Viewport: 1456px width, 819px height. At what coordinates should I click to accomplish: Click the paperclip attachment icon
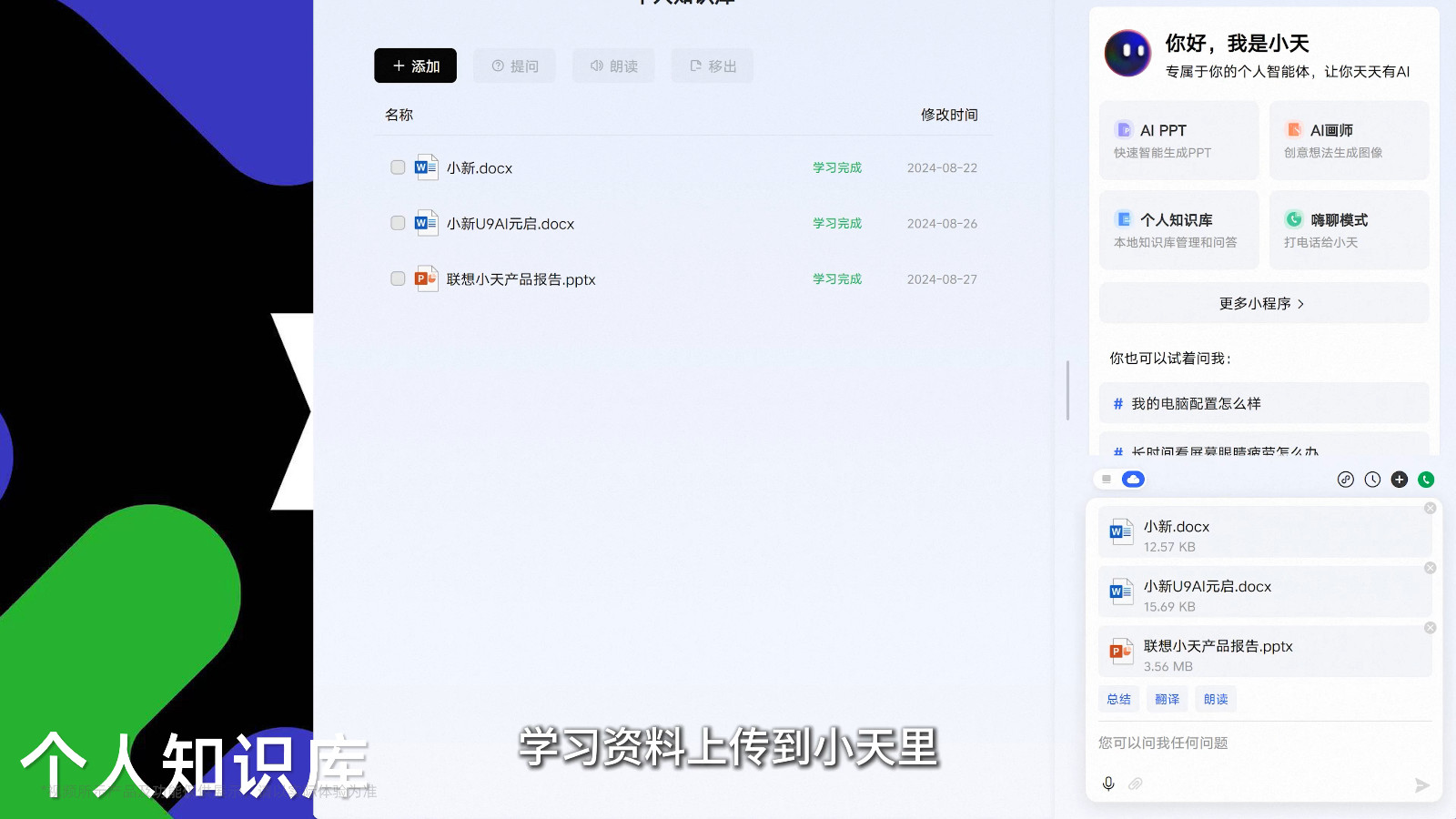point(1135,784)
